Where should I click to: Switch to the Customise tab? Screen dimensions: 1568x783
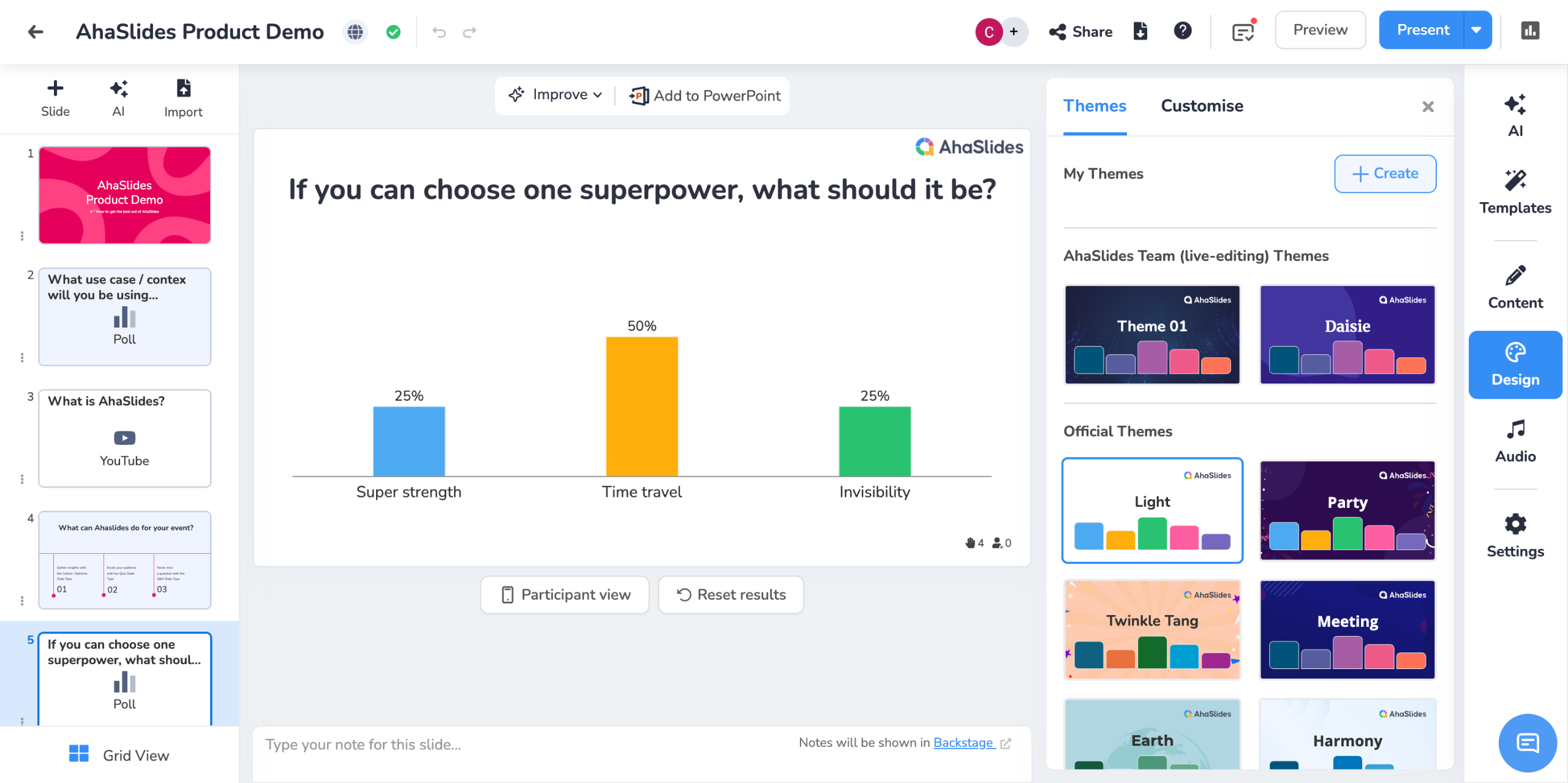click(x=1202, y=106)
